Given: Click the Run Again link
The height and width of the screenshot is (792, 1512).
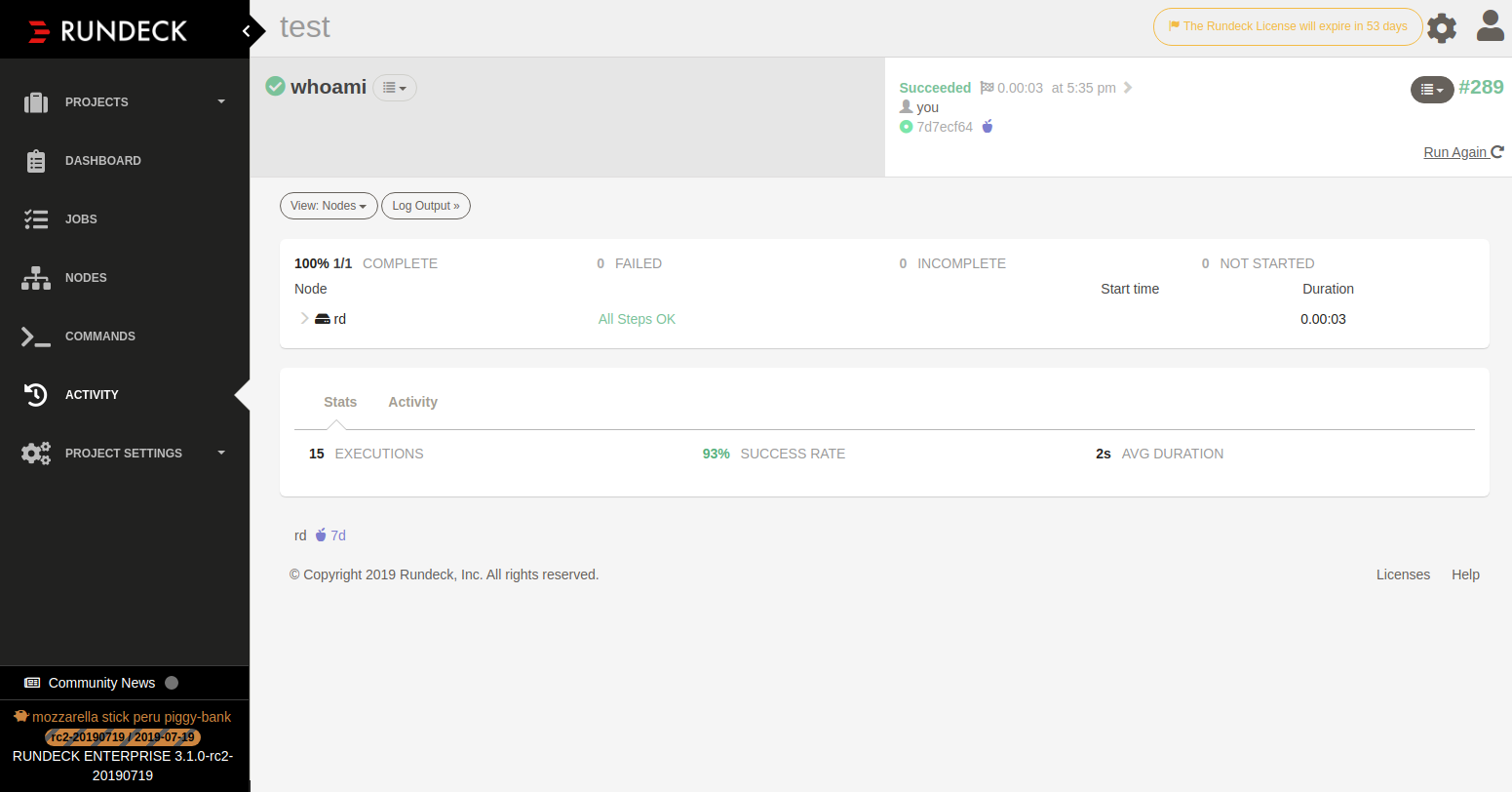Looking at the screenshot, I should [1456, 151].
